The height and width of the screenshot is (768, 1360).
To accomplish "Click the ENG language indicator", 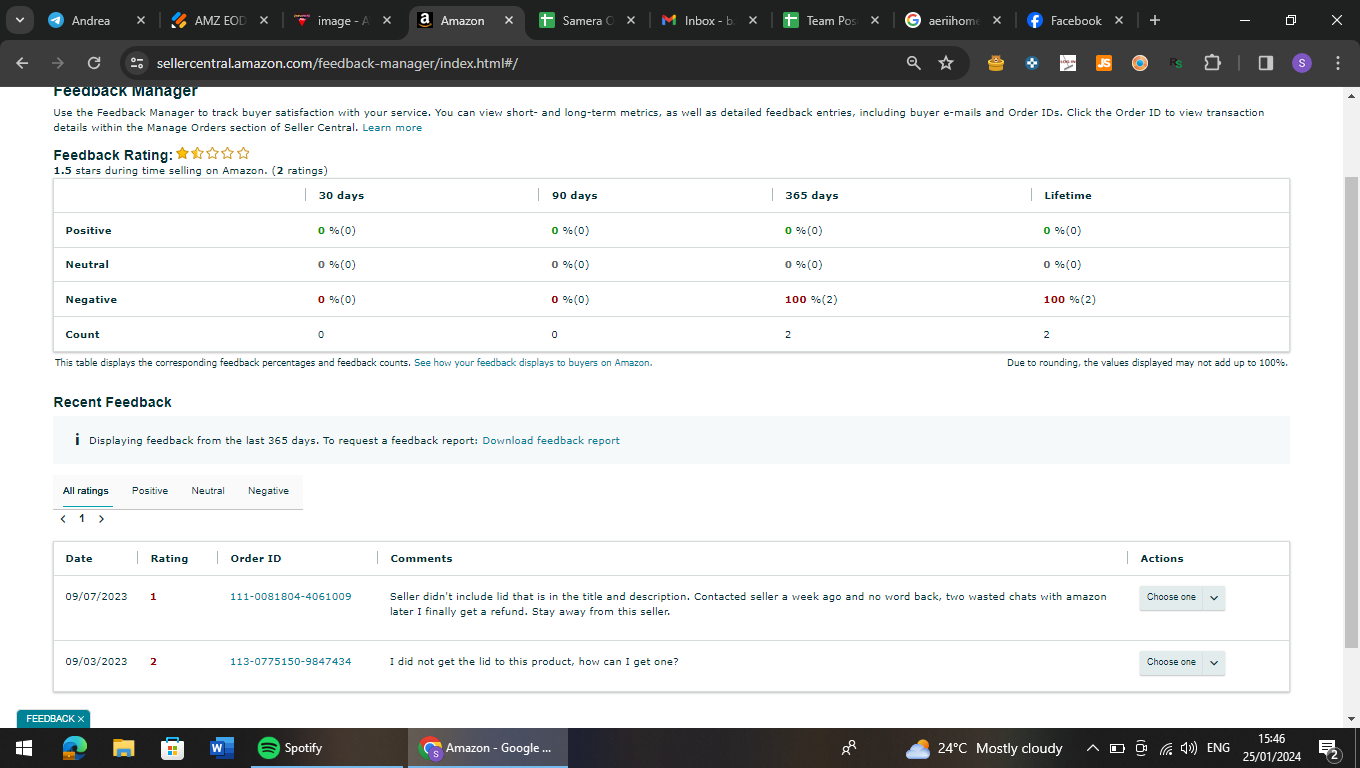I will [1218, 748].
